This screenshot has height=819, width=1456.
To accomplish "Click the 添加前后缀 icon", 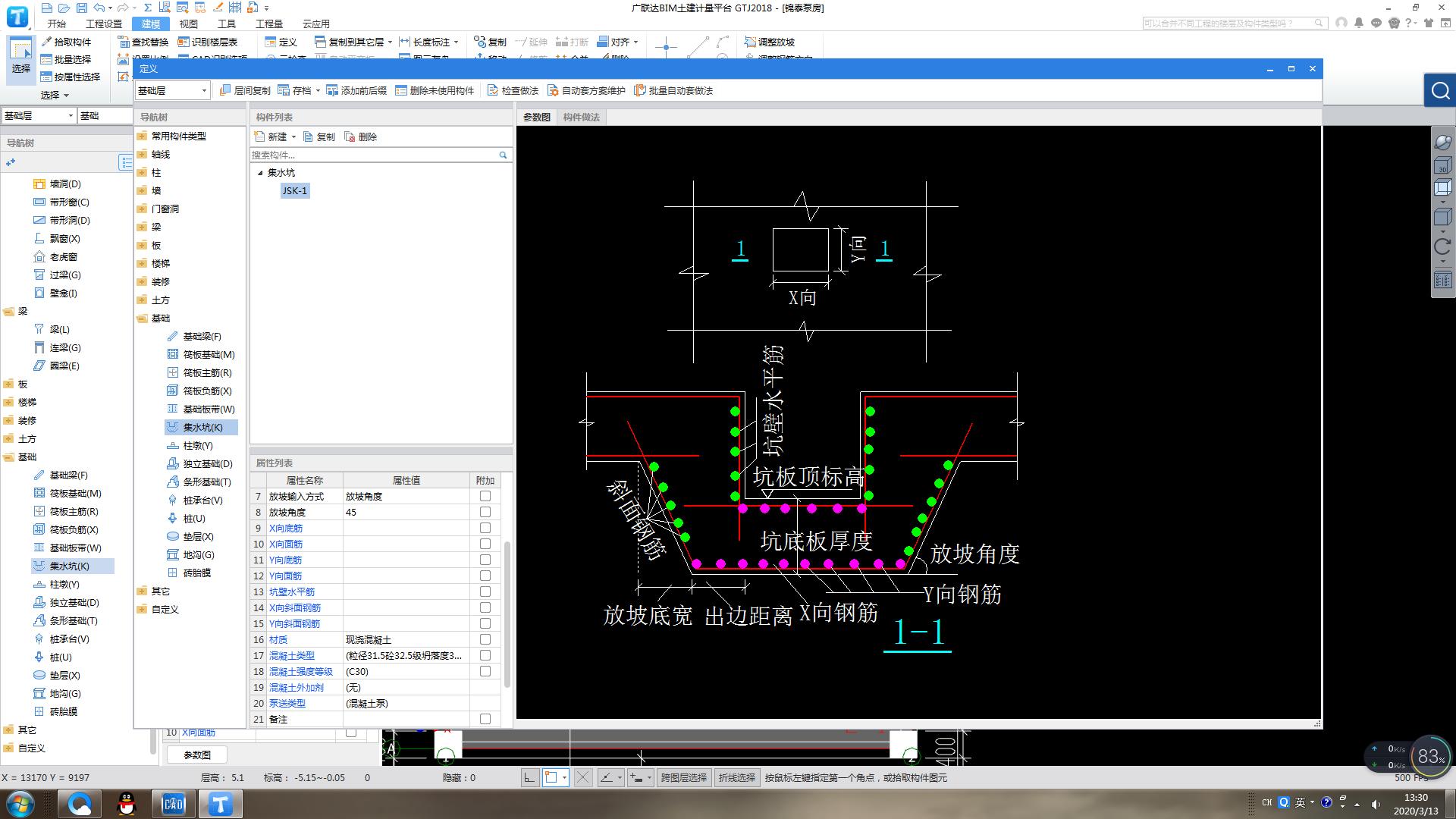I will [x=332, y=90].
